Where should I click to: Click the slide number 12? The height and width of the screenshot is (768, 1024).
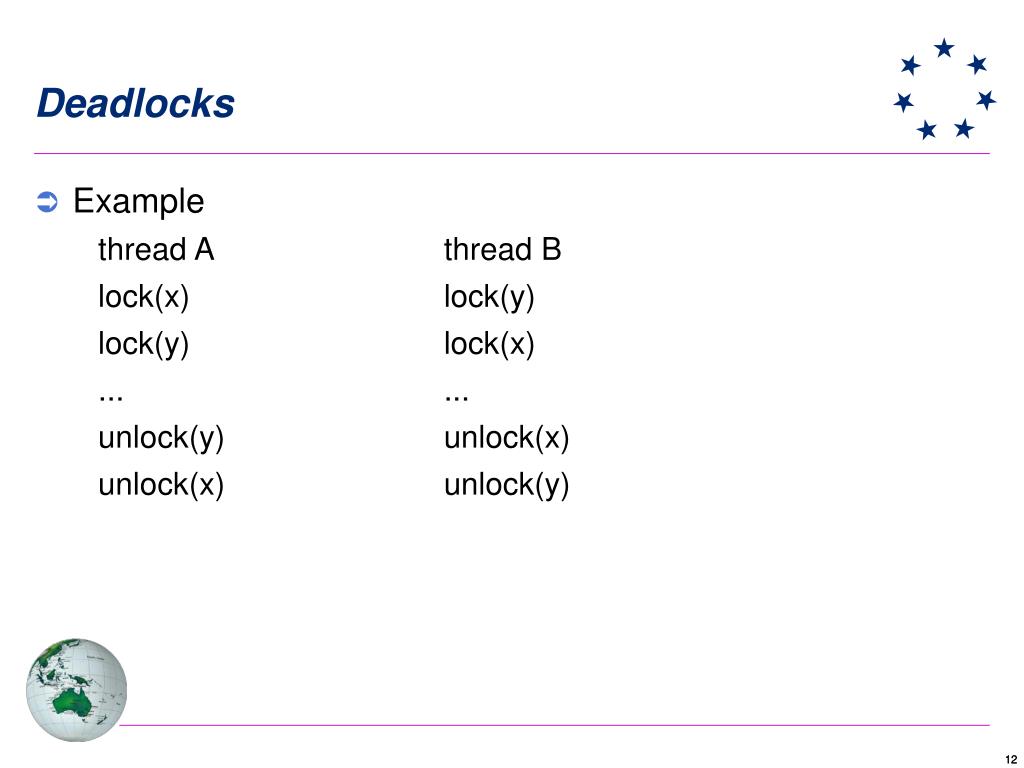click(x=1011, y=760)
